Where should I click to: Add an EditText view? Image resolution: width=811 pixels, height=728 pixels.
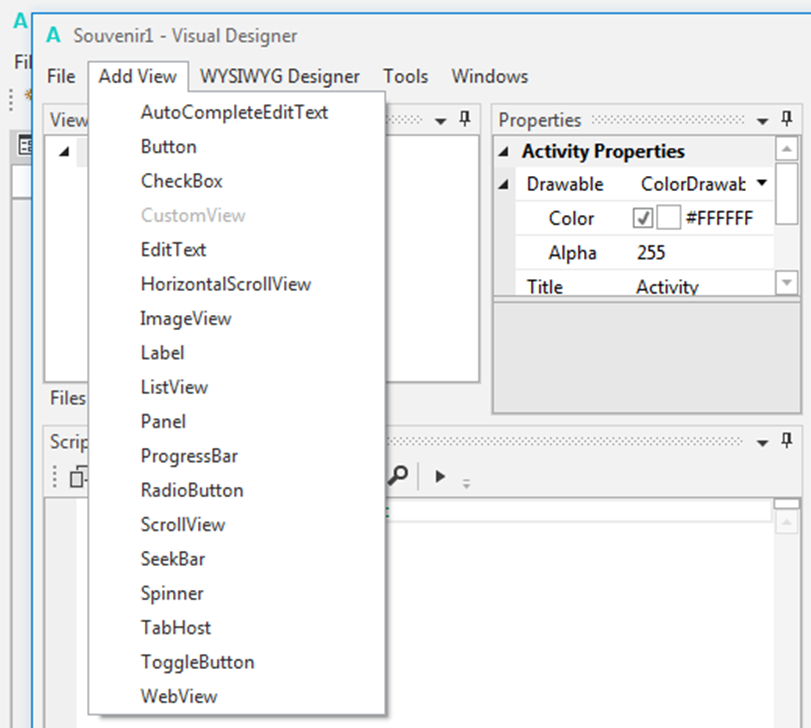click(237, 250)
